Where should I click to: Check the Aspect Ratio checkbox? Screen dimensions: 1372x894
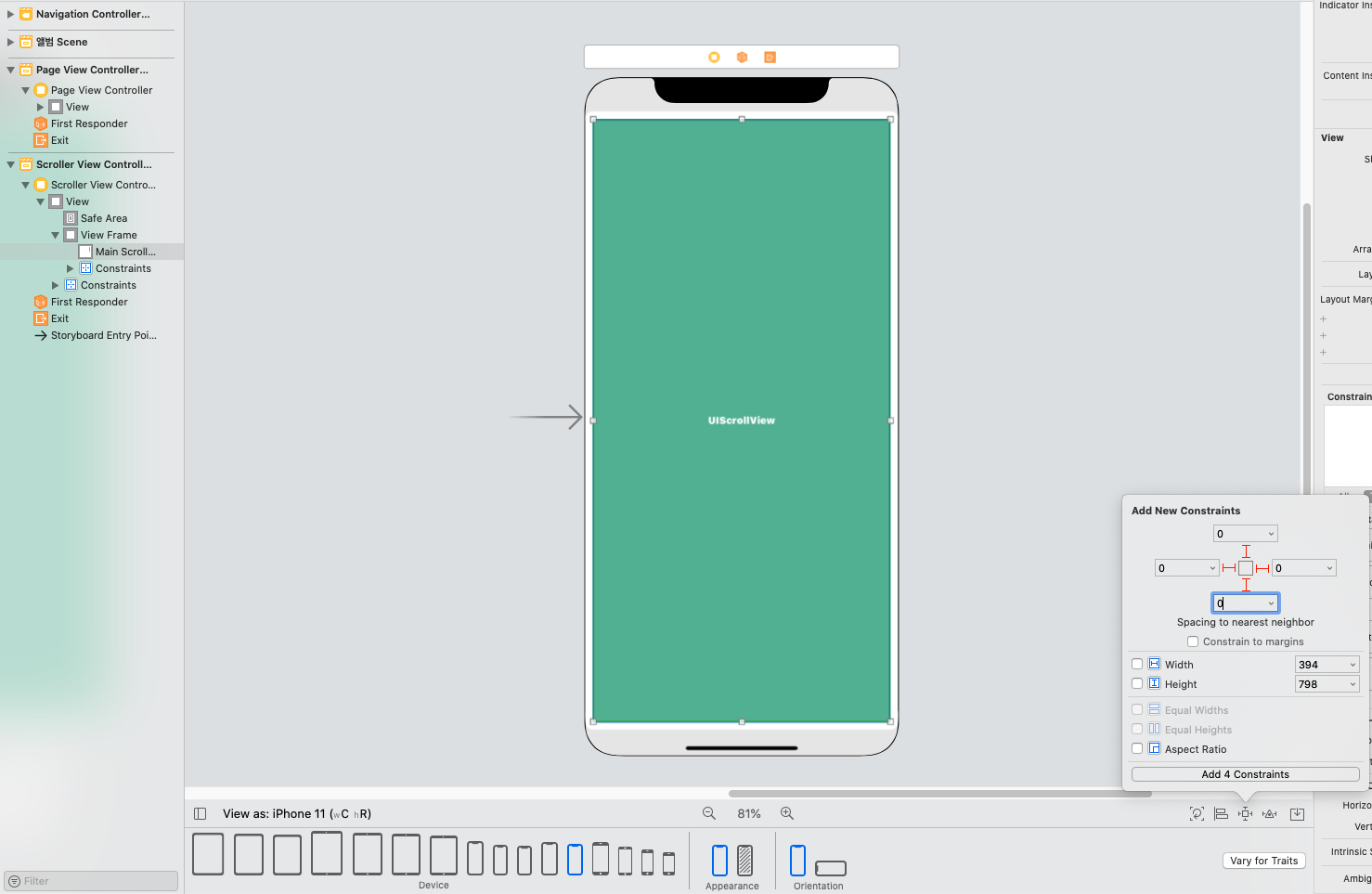point(1137,748)
